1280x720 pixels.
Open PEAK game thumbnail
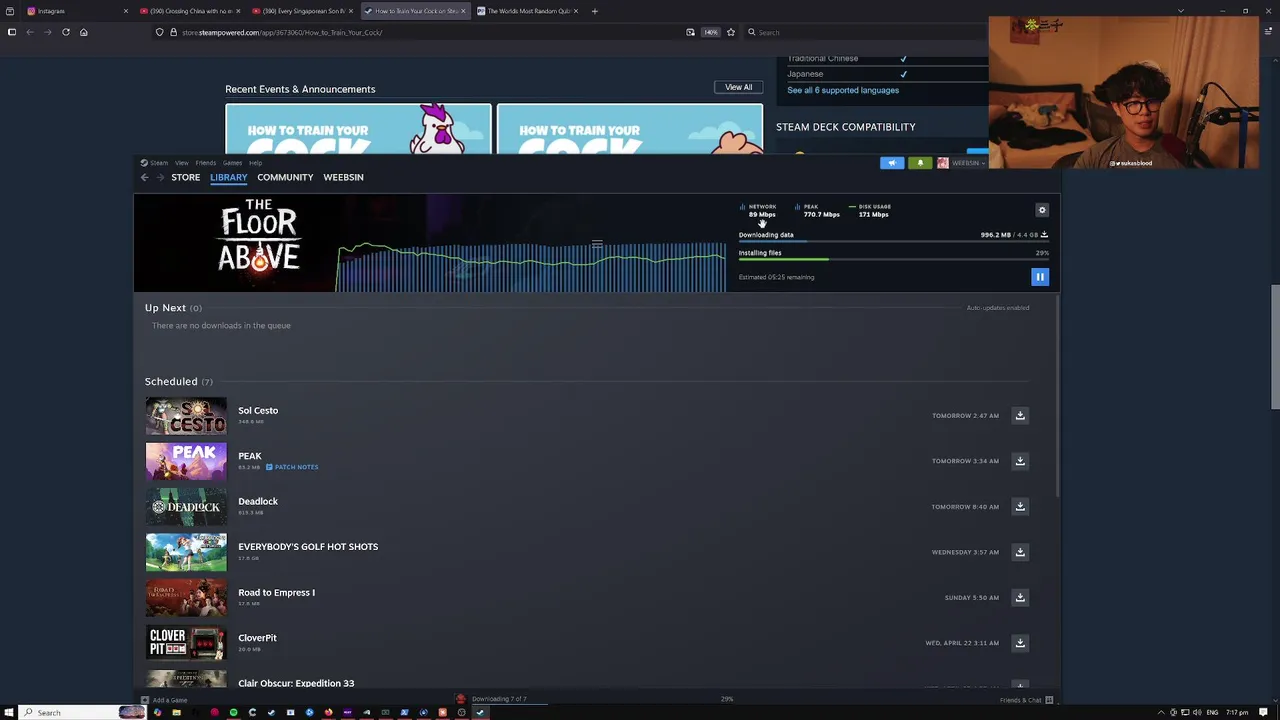(186, 461)
